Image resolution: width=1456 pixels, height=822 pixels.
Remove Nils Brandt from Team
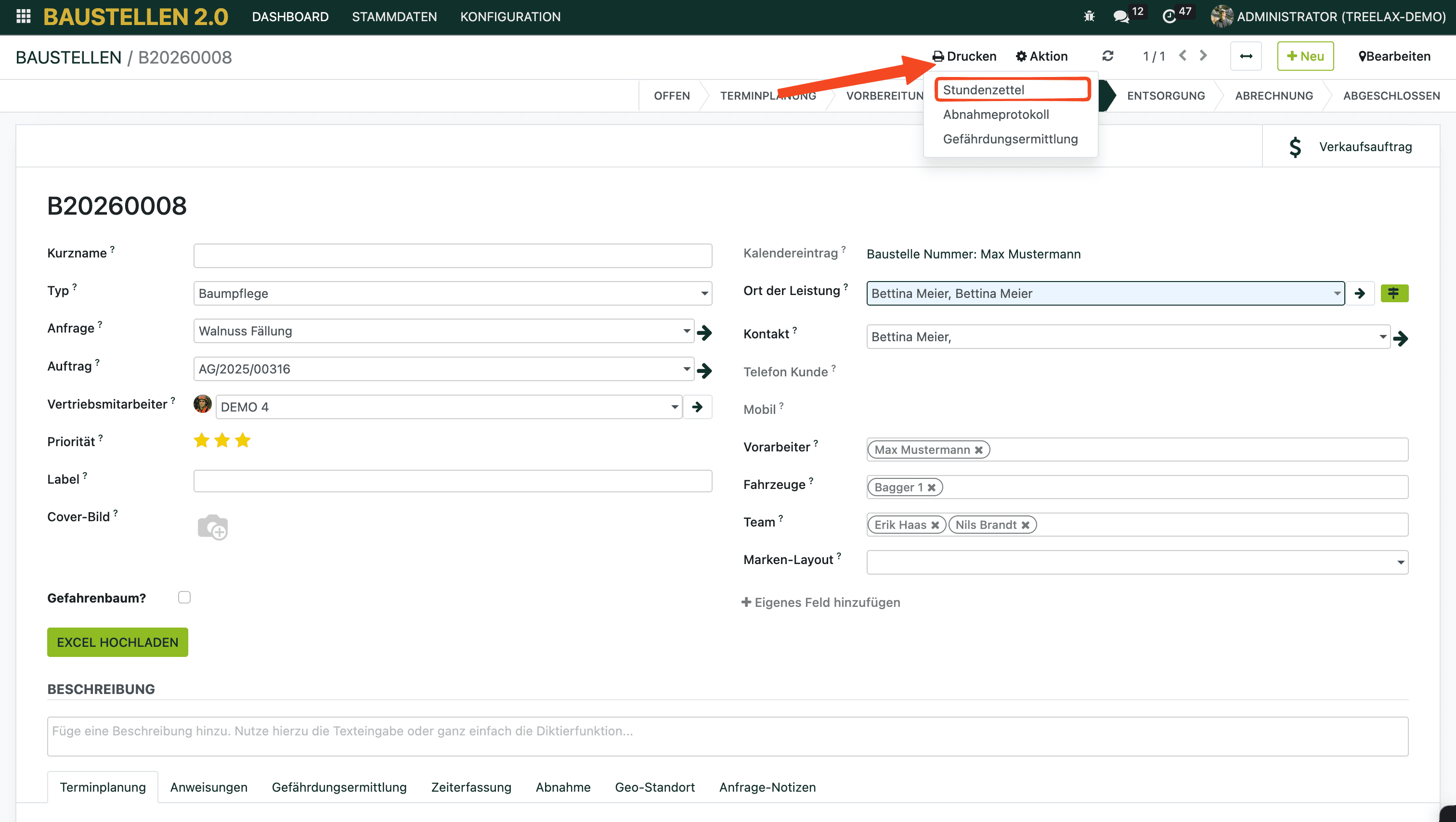point(1025,526)
